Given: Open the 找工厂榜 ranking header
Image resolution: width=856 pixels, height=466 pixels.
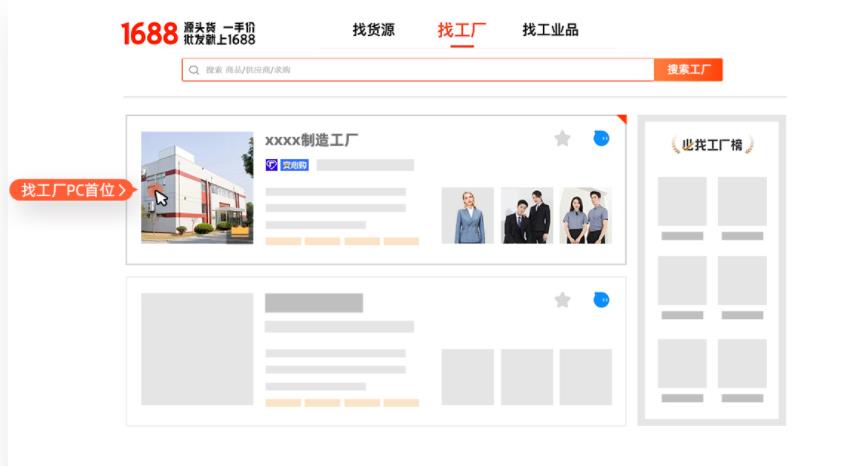Looking at the screenshot, I should (711, 146).
